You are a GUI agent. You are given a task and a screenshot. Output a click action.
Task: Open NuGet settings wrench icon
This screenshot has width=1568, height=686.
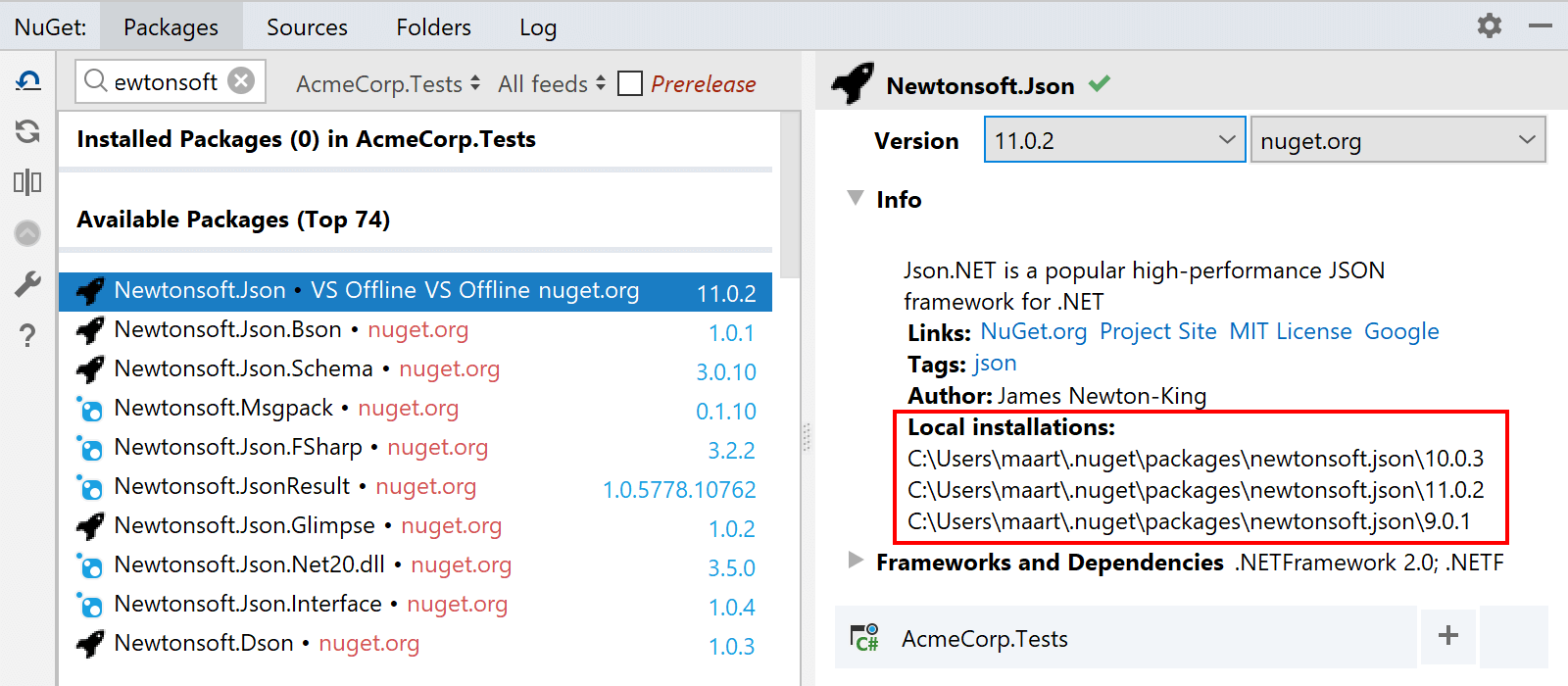coord(27,284)
